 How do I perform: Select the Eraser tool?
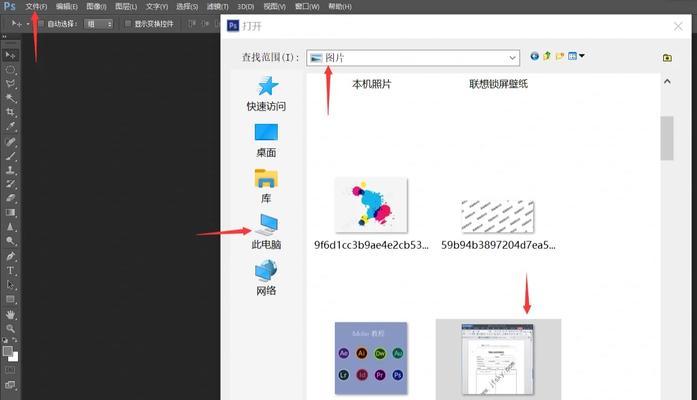[10, 199]
